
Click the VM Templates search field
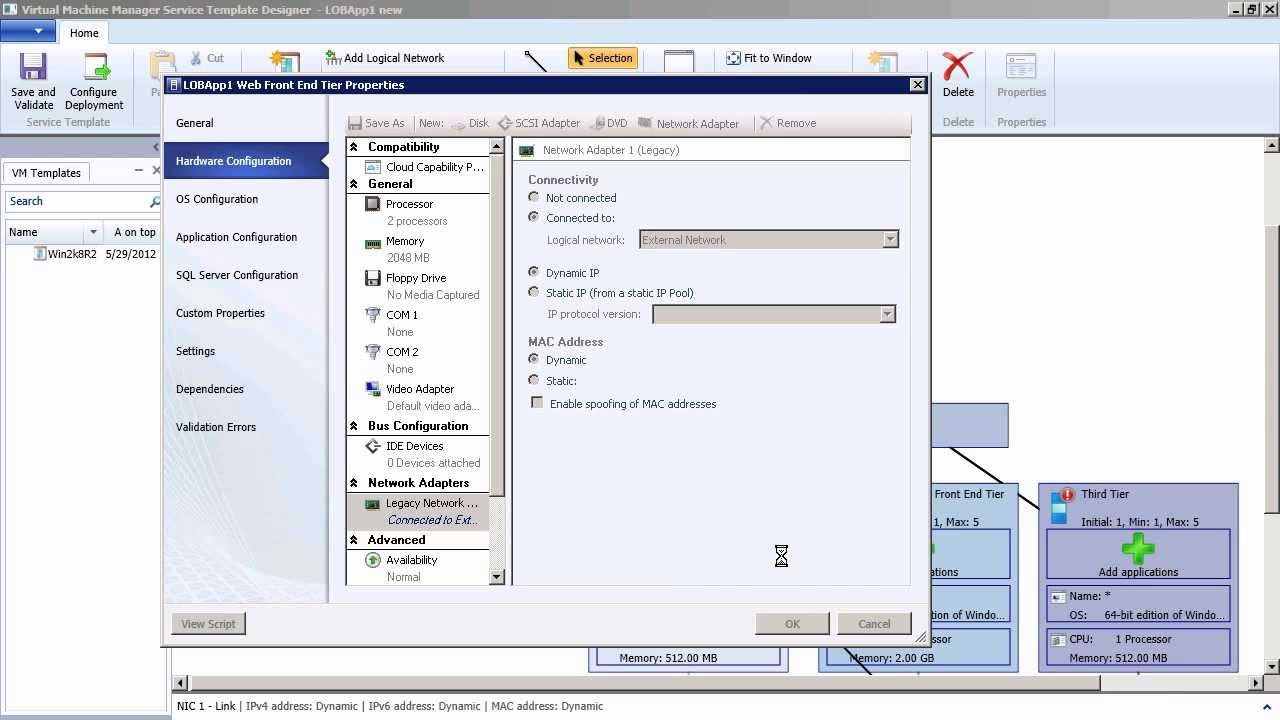click(78, 201)
